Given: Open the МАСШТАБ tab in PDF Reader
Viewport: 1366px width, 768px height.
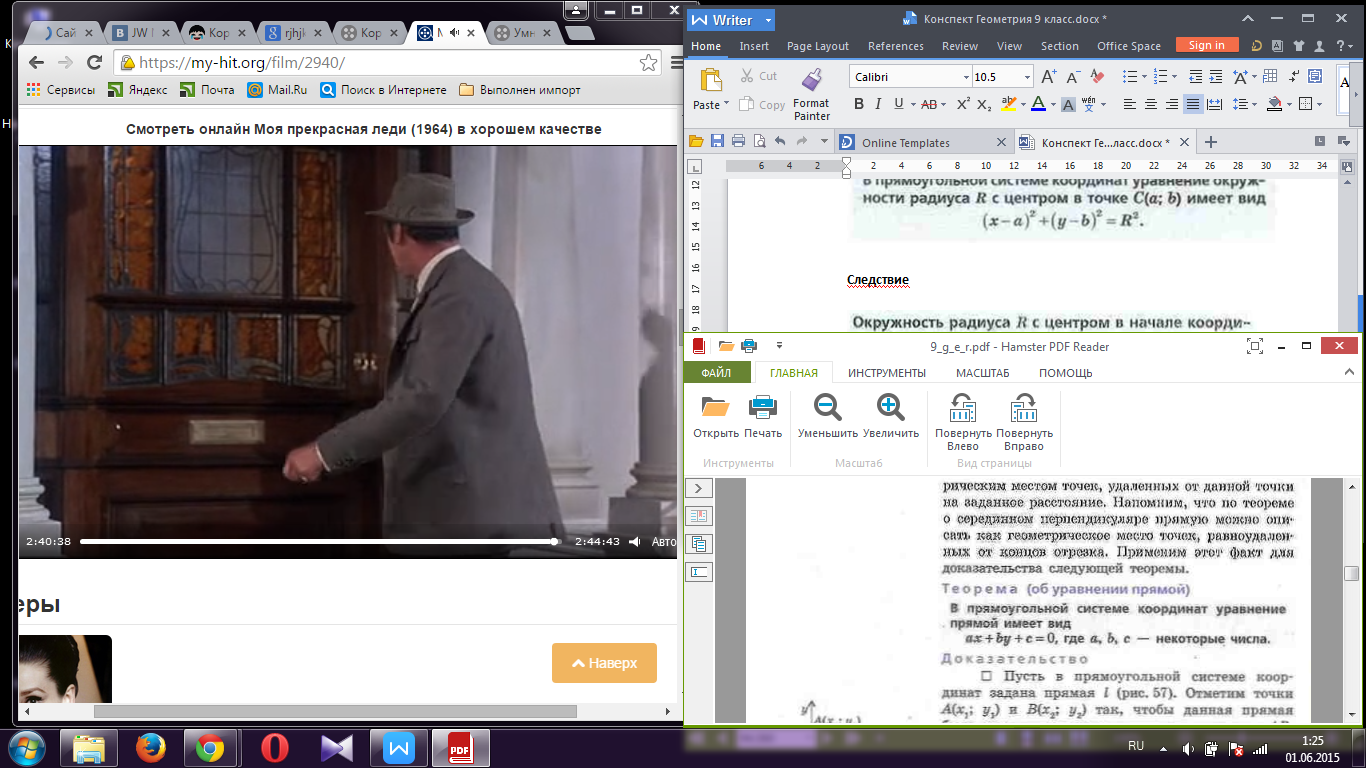Looking at the screenshot, I should click(x=982, y=373).
